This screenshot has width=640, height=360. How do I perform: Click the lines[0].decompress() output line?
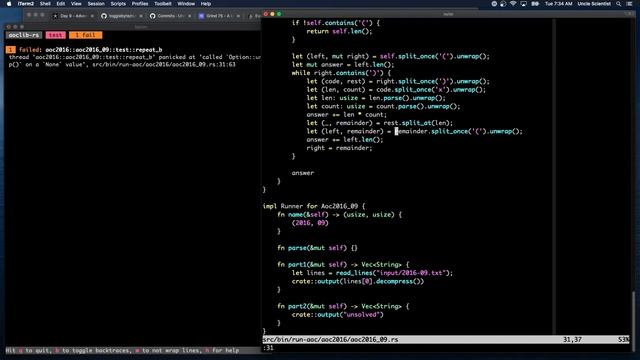tap(358, 281)
